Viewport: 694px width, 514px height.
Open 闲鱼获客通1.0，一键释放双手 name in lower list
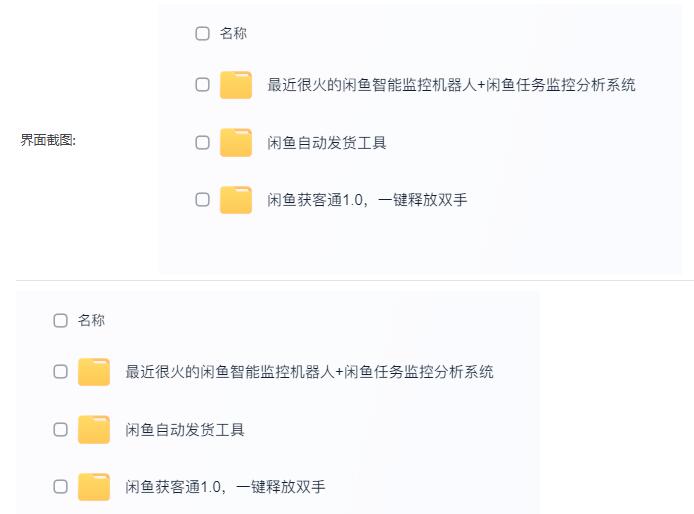click(225, 487)
